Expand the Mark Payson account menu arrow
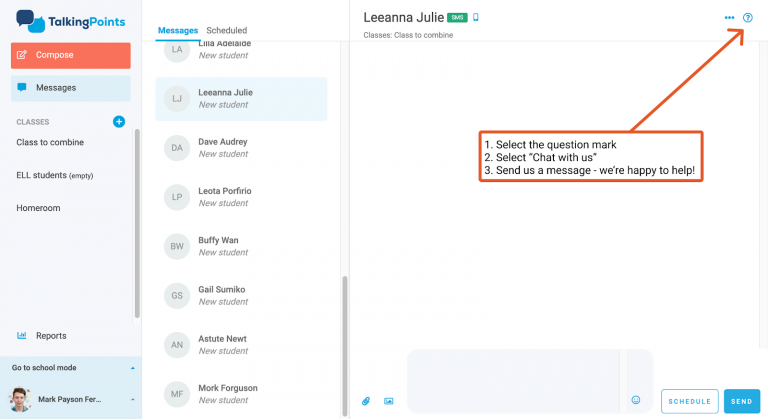This screenshot has width=768, height=419. (x=132, y=399)
